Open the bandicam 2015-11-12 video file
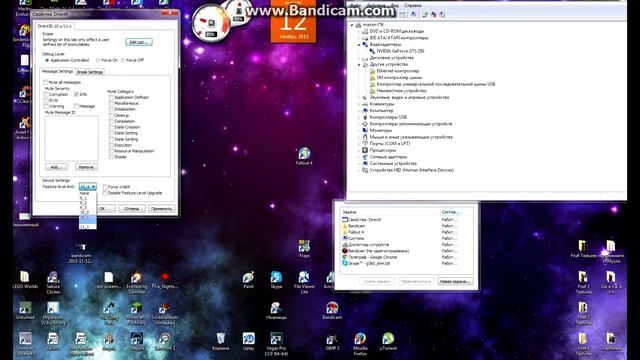This screenshot has height=360, width=640. tap(80, 253)
